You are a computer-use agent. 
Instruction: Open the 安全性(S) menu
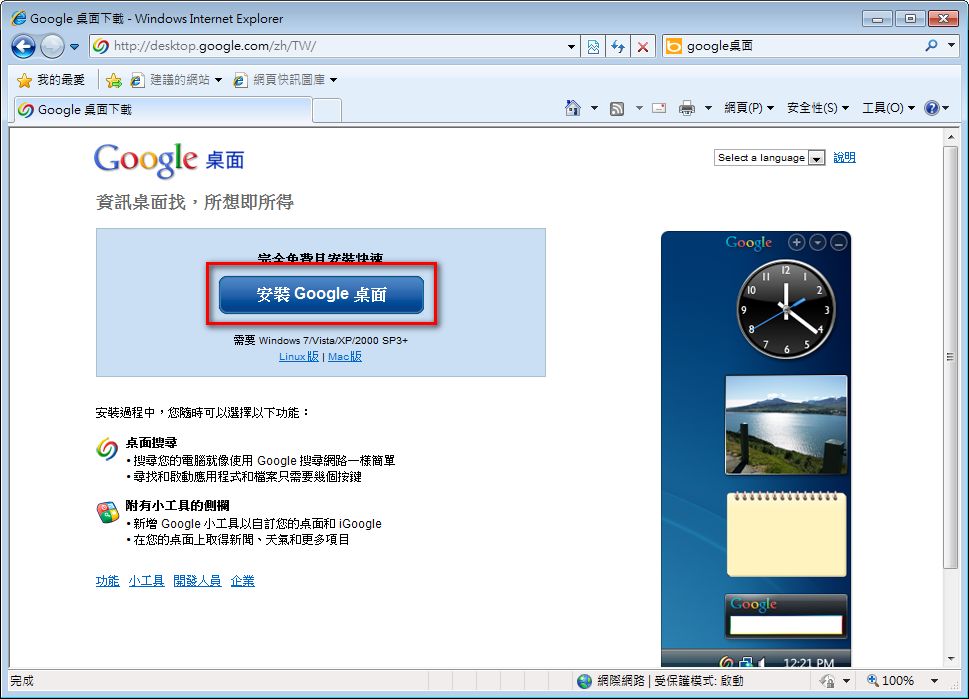coord(818,108)
